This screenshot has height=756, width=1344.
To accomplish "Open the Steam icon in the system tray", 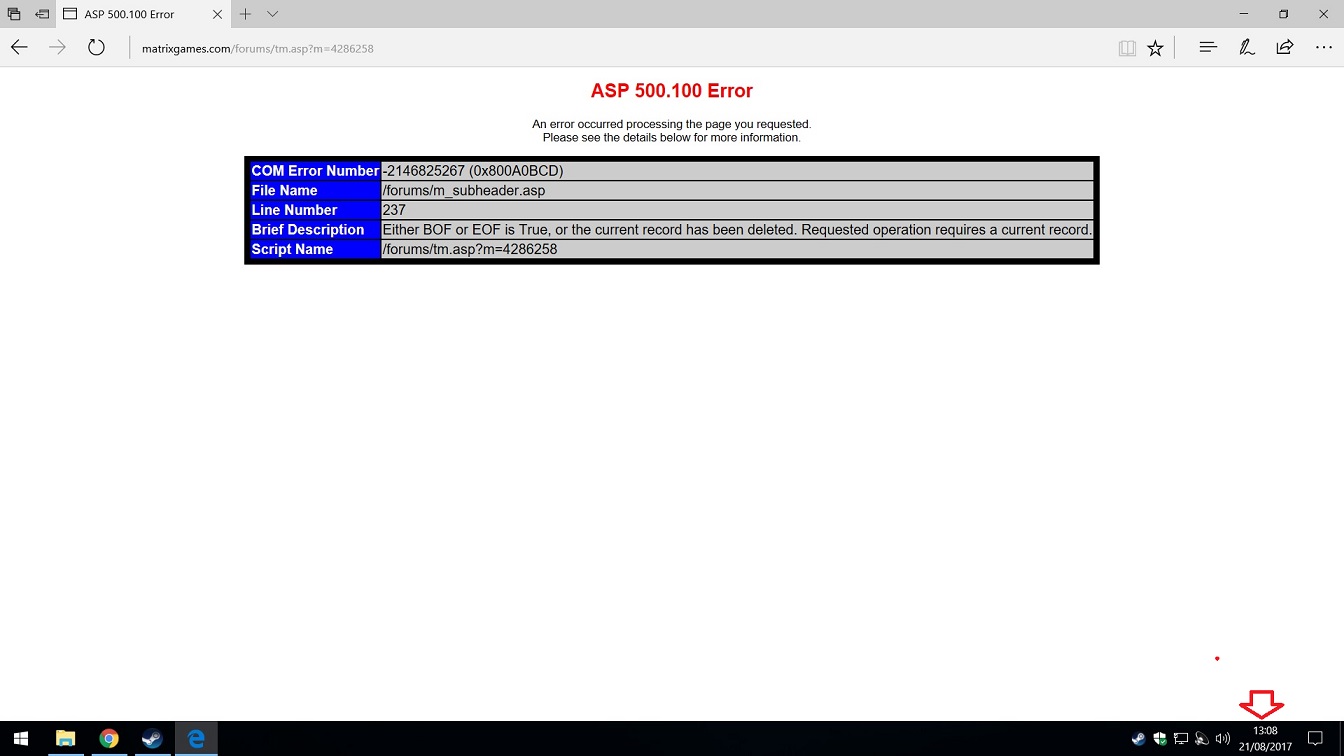I will tap(1139, 739).
